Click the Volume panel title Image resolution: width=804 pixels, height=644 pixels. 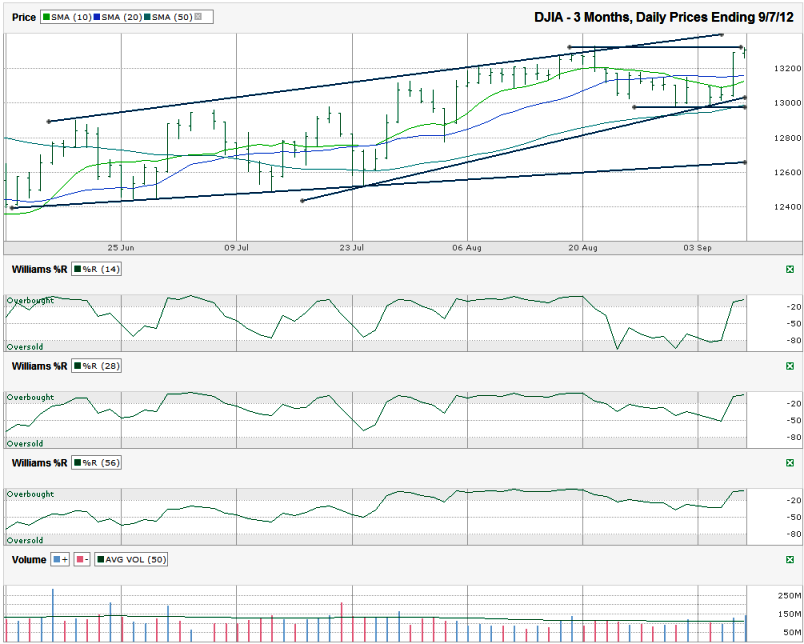(x=29, y=560)
